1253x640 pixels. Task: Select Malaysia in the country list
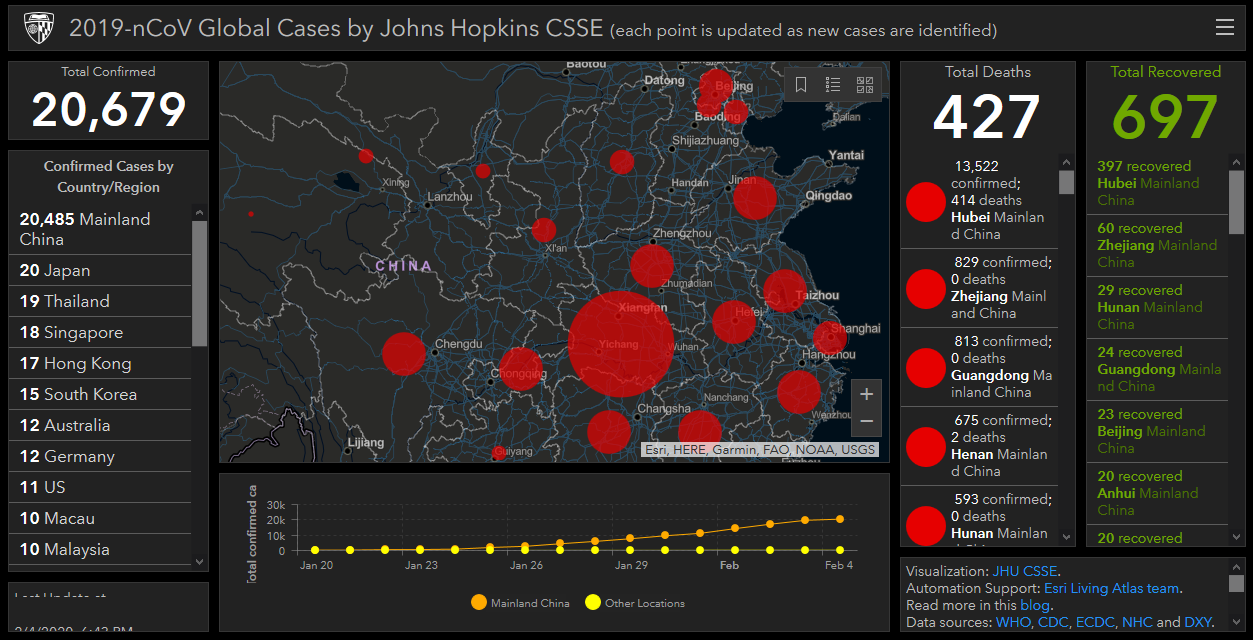tap(100, 549)
